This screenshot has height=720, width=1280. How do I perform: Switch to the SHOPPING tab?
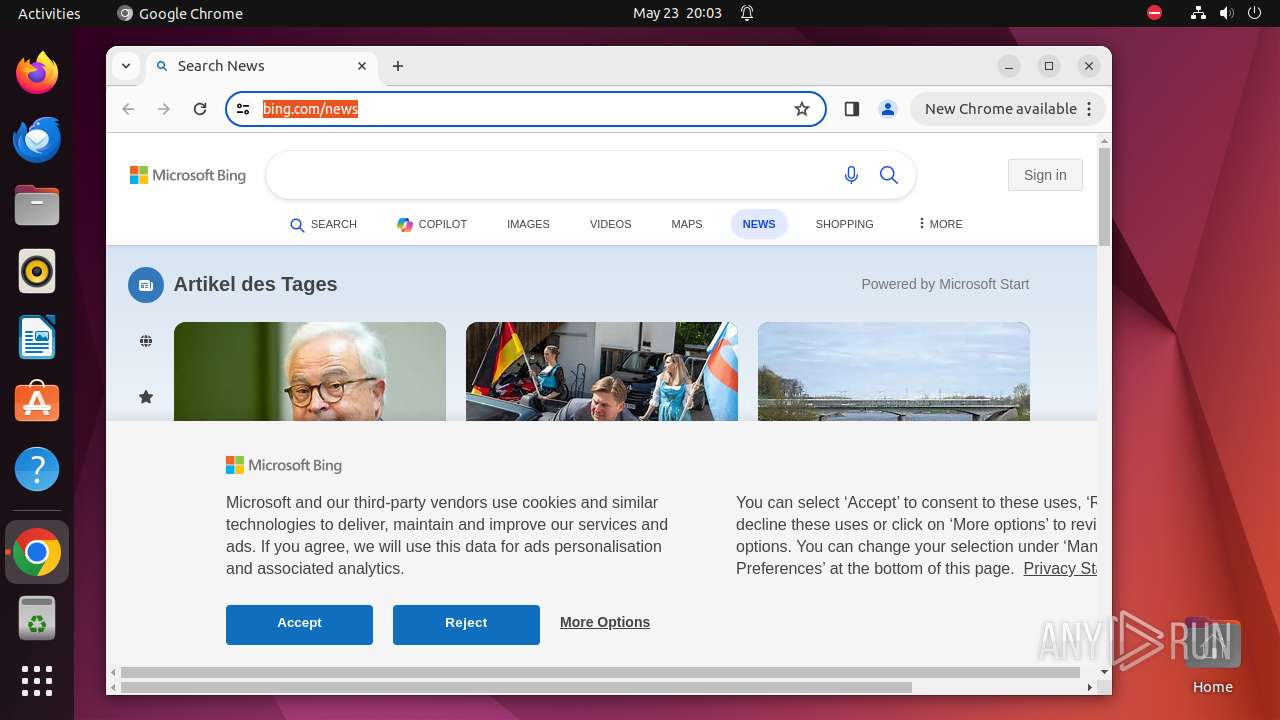[x=844, y=224]
